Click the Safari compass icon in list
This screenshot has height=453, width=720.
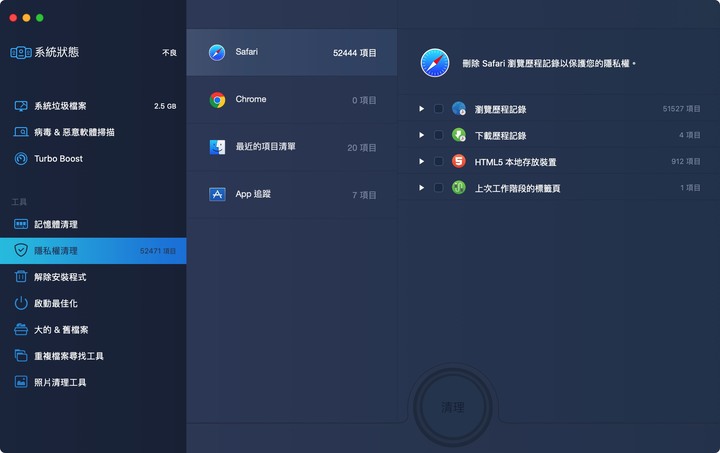pos(217,53)
